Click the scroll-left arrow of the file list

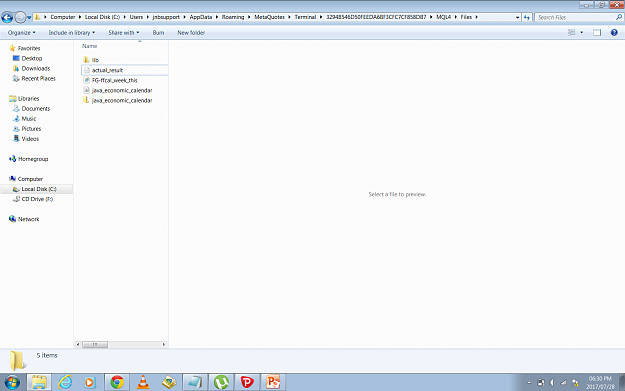[x=78, y=344]
